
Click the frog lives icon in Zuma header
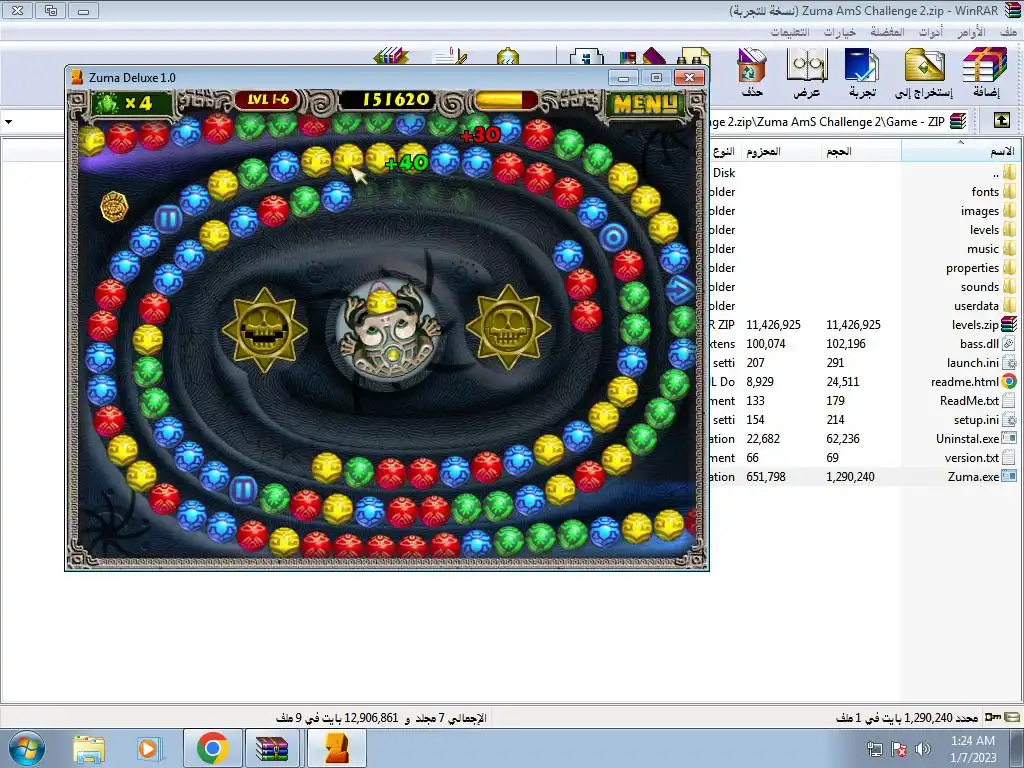106,102
